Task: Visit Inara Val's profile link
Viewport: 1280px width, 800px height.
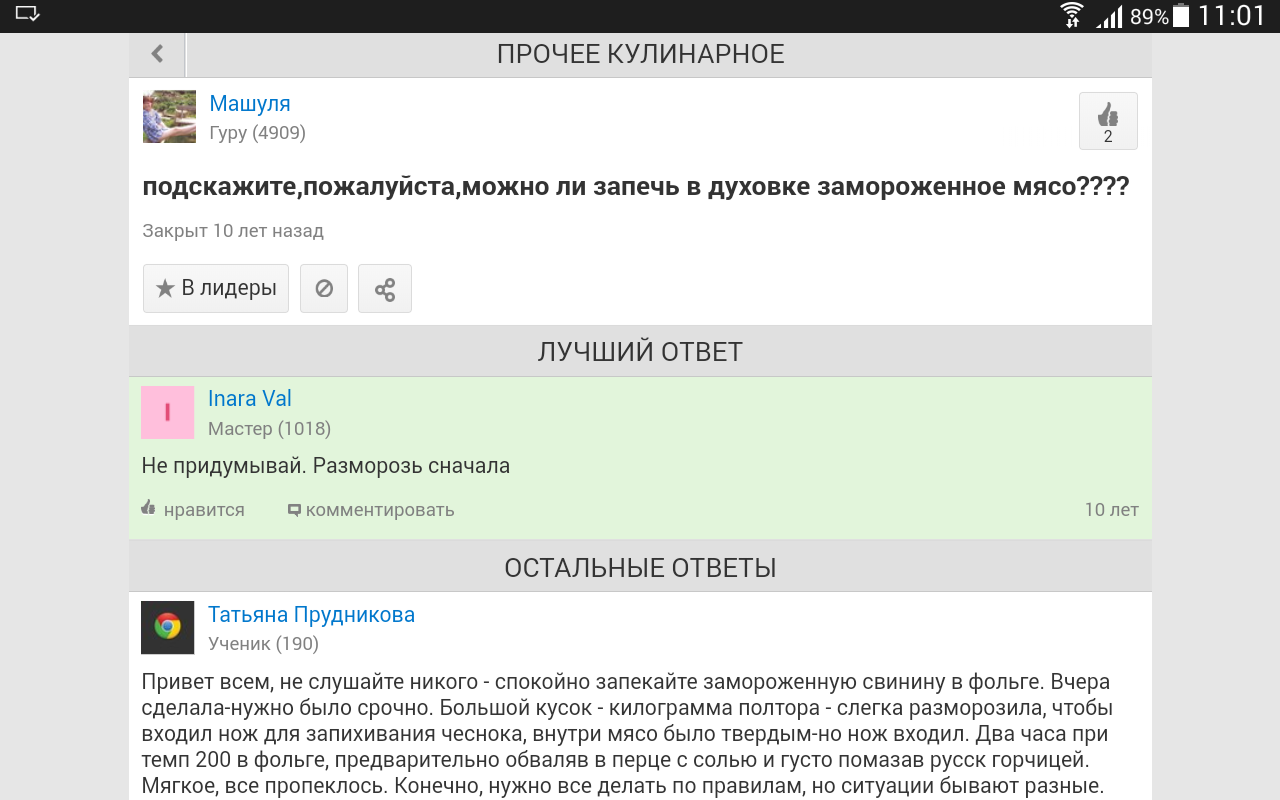Action: 250,398
